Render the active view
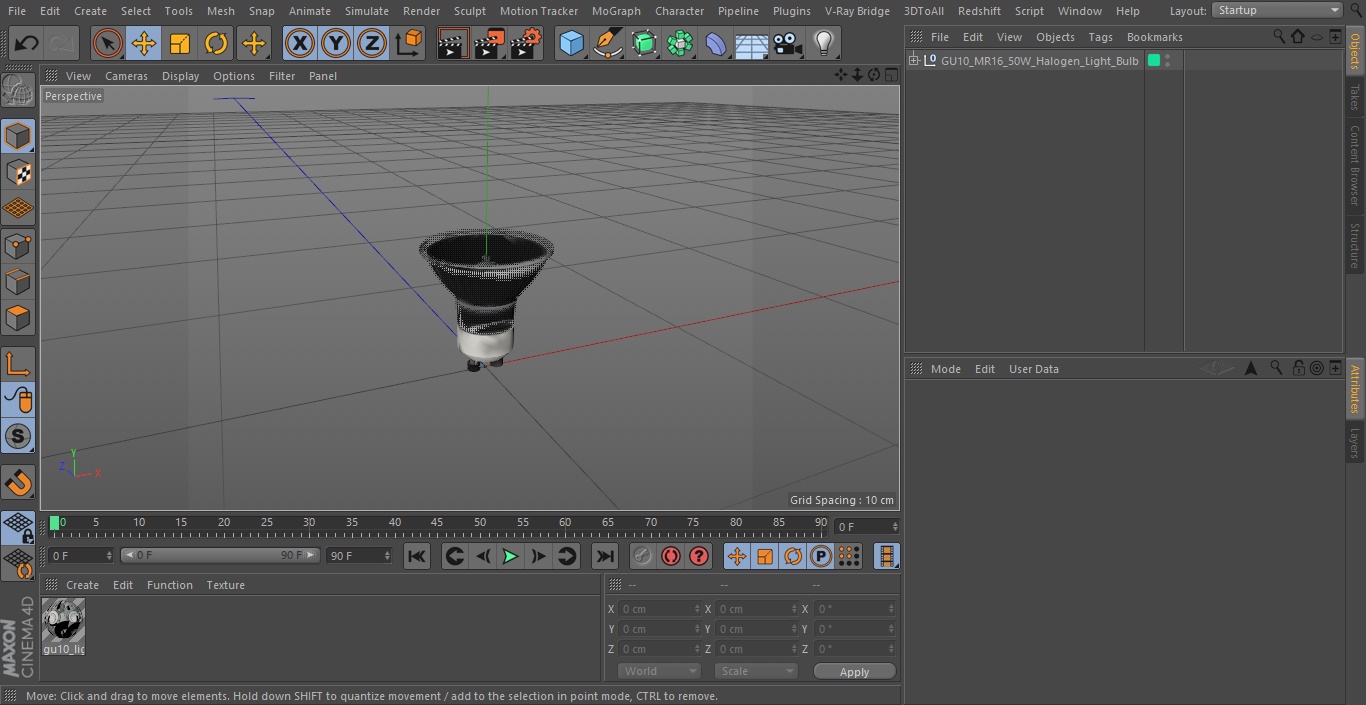This screenshot has height=705, width=1366. pos(453,43)
